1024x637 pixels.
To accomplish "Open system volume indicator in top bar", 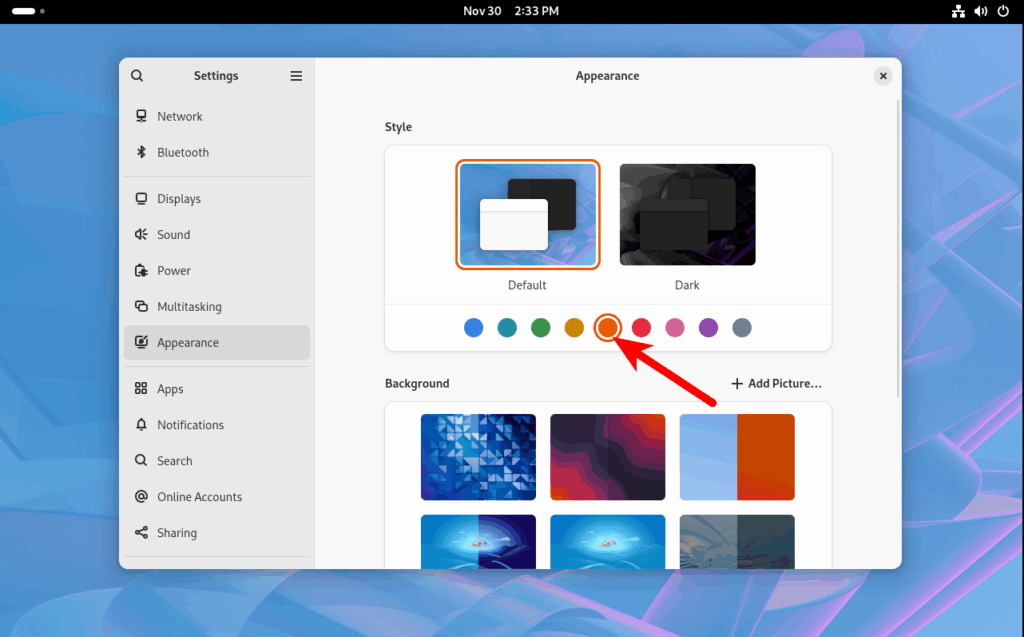I will (980, 11).
